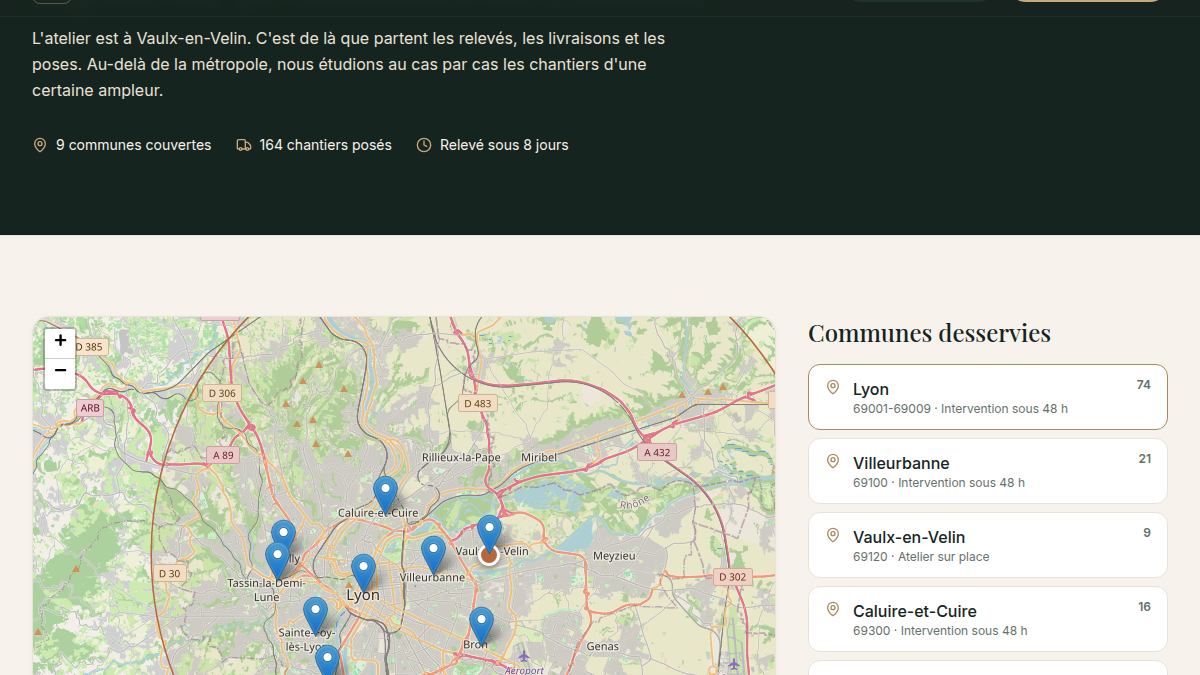Screen dimensions: 1200x675
Task: Click the truck icon by chantiers posés
Action: click(244, 145)
